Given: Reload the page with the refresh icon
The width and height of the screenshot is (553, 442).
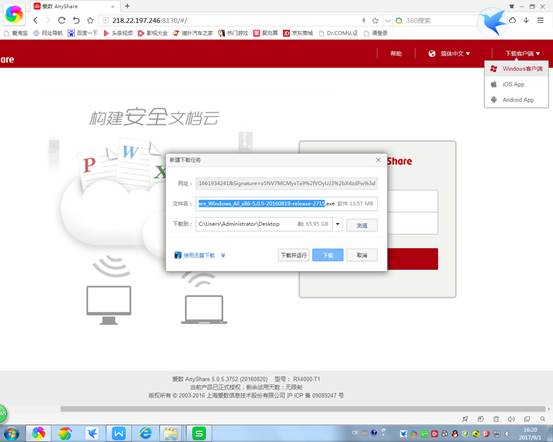Looking at the screenshot, I should (x=62, y=20).
